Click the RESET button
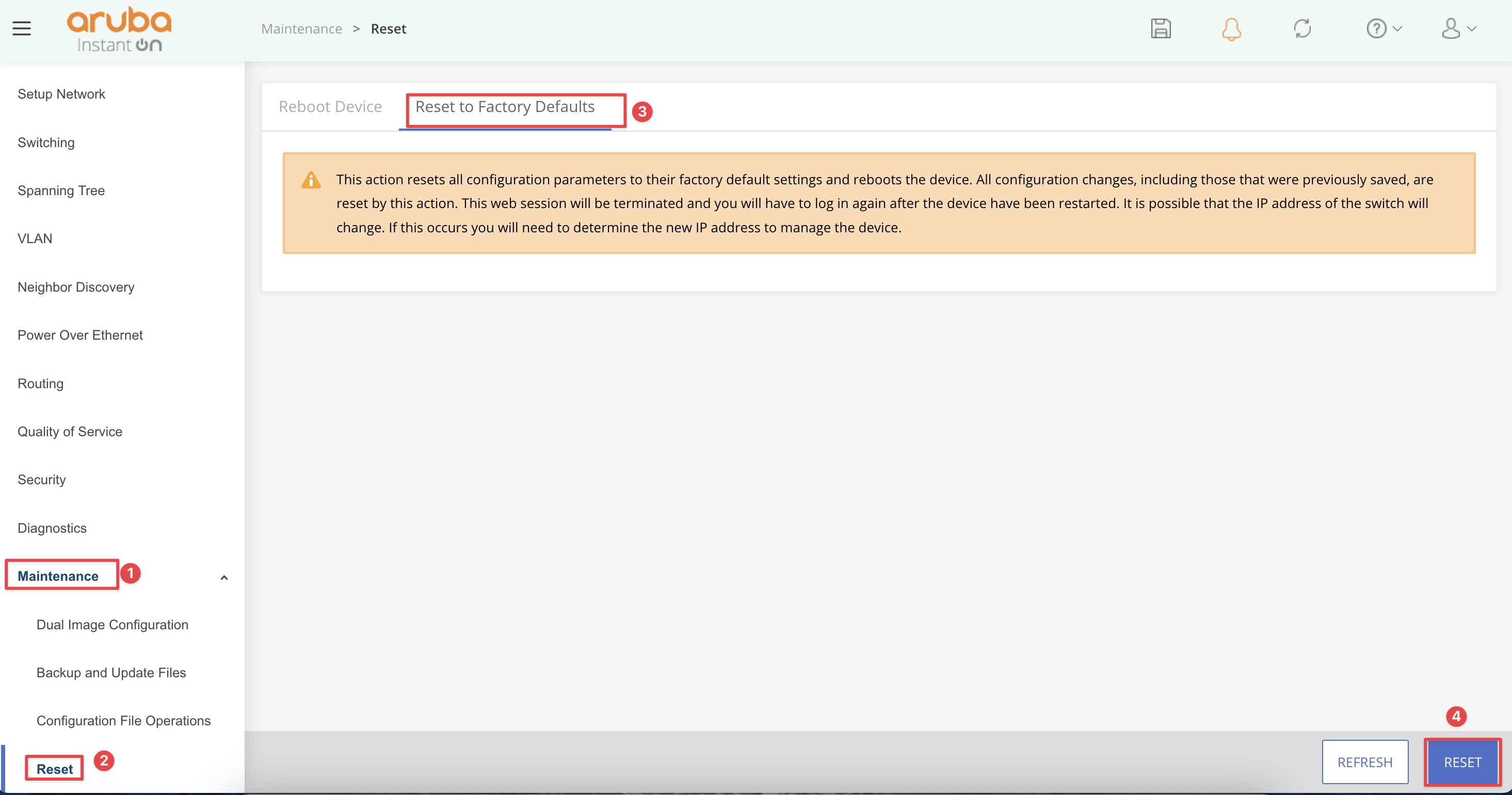Viewport: 1512px width, 795px height. [x=1462, y=761]
